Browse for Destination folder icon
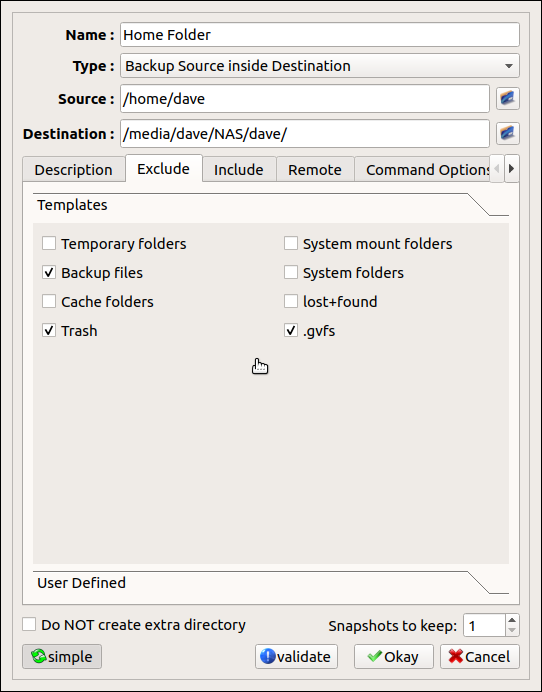Image resolution: width=542 pixels, height=692 pixels. click(508, 133)
